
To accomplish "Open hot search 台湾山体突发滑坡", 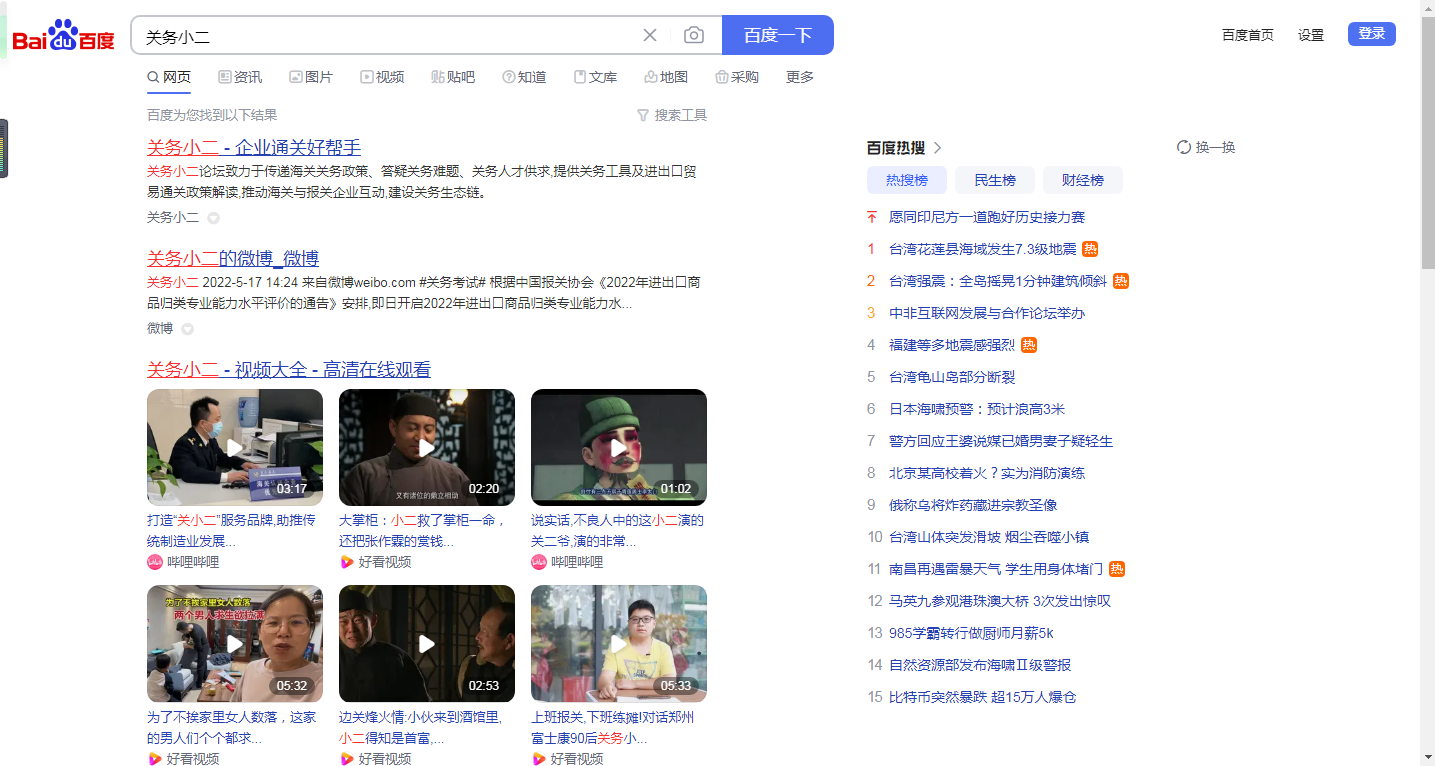I will click(x=989, y=537).
